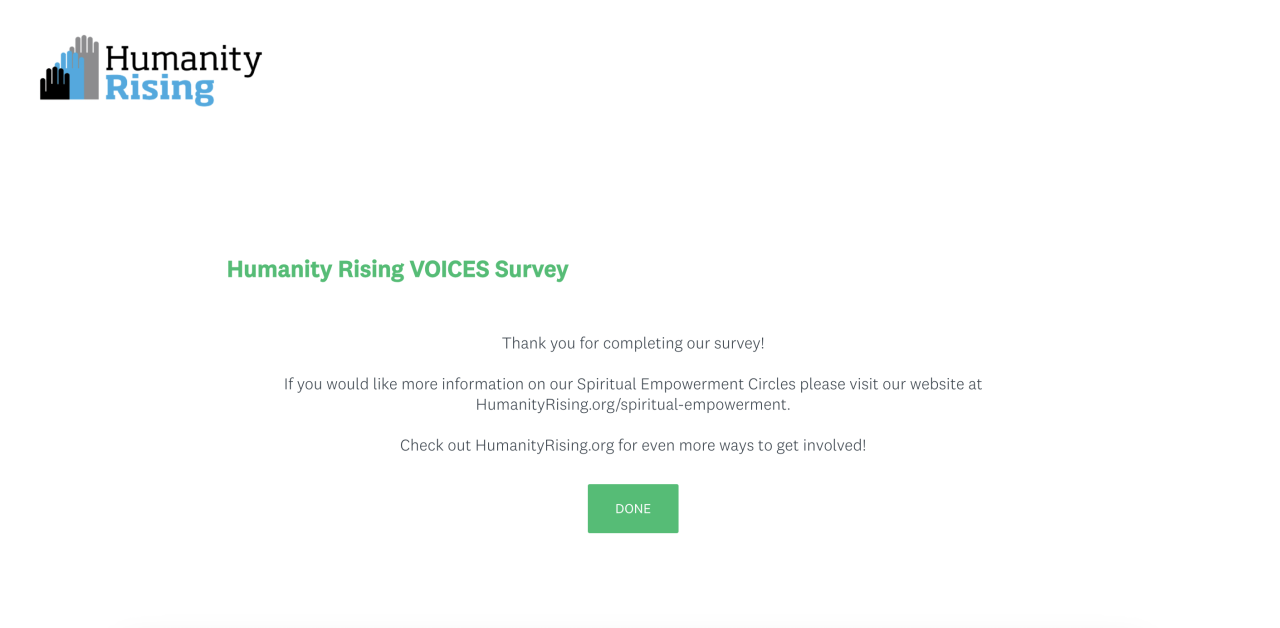Click the "Spiritual Empowerment Circles" phrase
1280x628 pixels.
(685, 384)
